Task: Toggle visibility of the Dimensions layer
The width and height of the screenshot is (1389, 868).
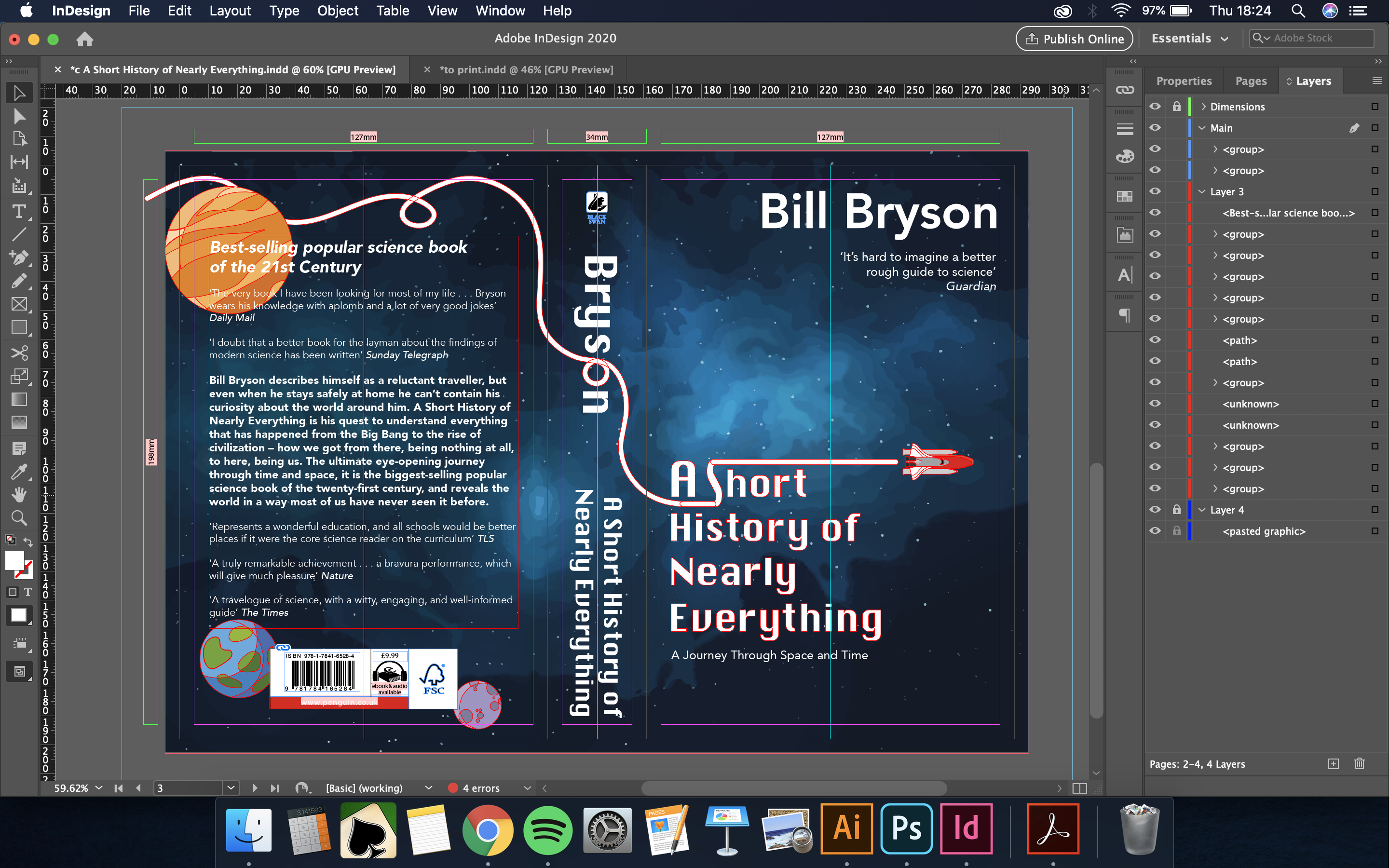Action: 1156,106
